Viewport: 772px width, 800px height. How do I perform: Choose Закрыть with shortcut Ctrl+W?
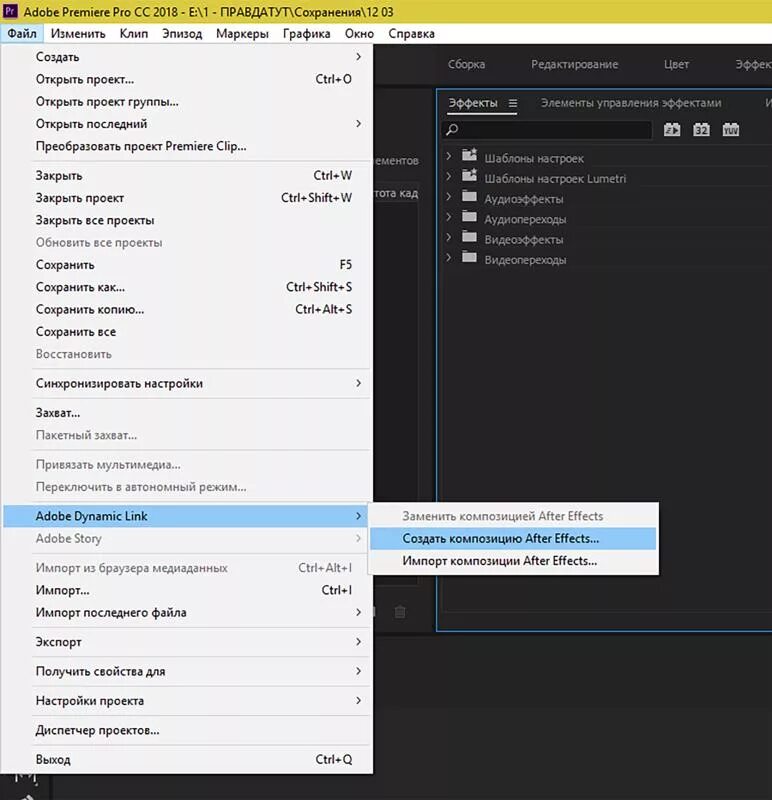coord(187,176)
